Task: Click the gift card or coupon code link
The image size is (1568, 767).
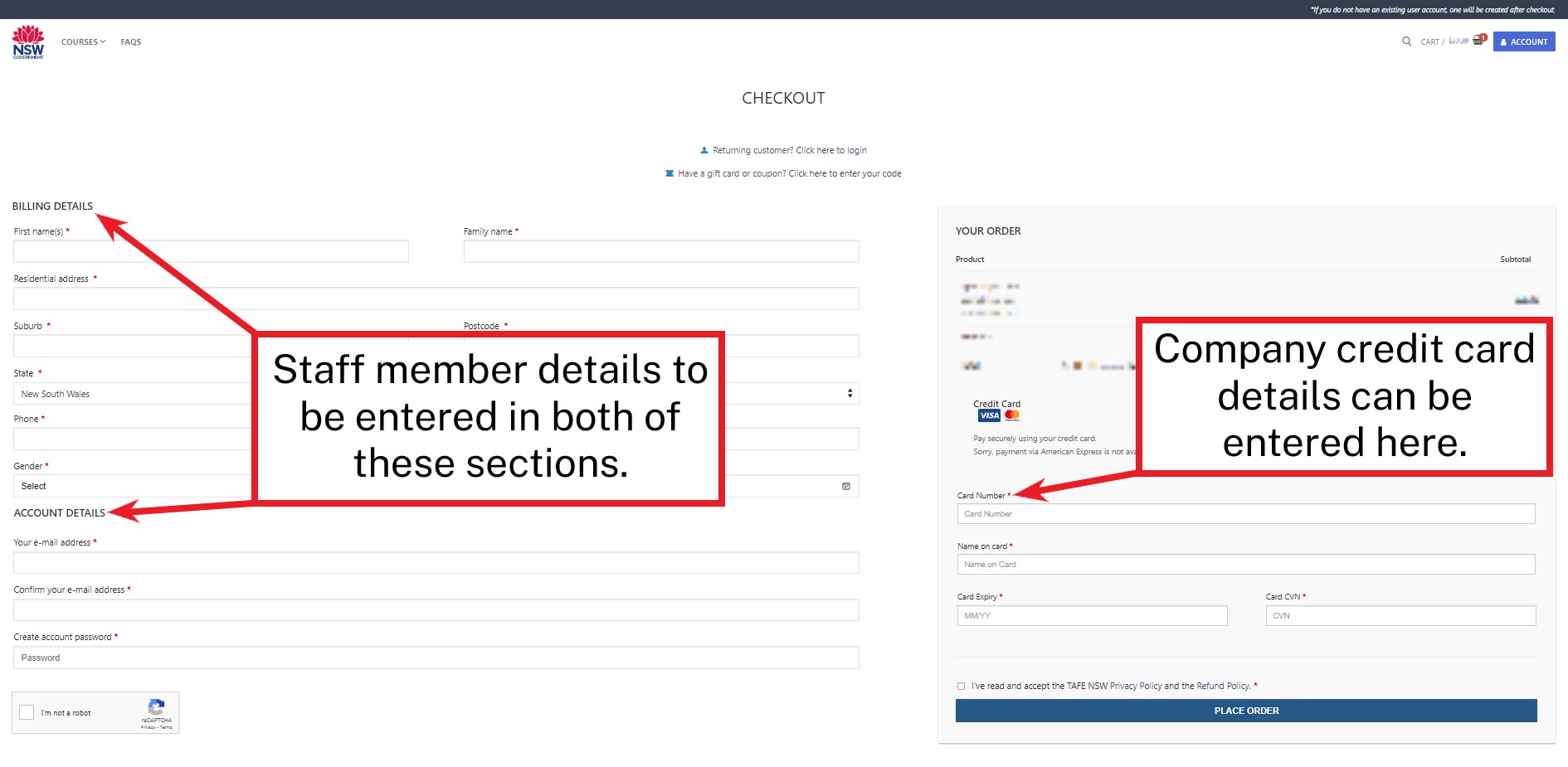Action: 845,173
